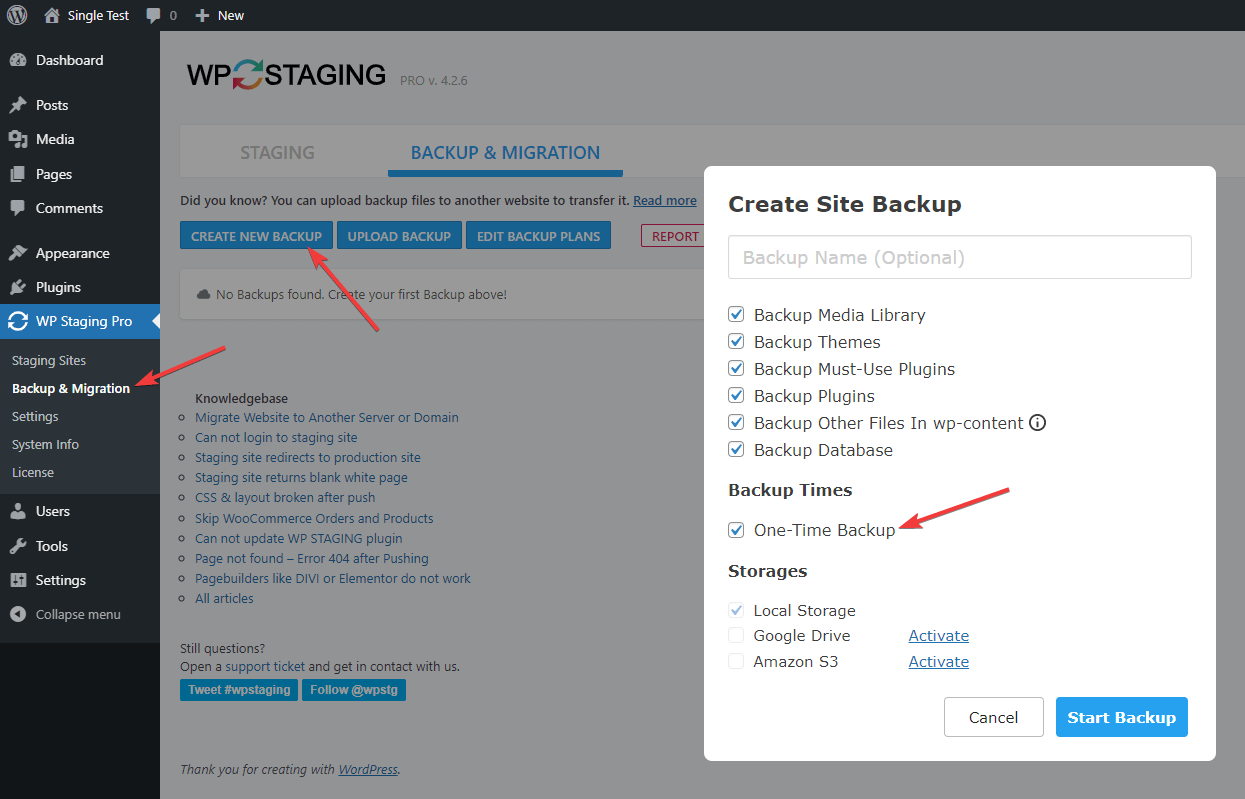Toggle the Backup Themes checkbox

pyautogui.click(x=736, y=342)
